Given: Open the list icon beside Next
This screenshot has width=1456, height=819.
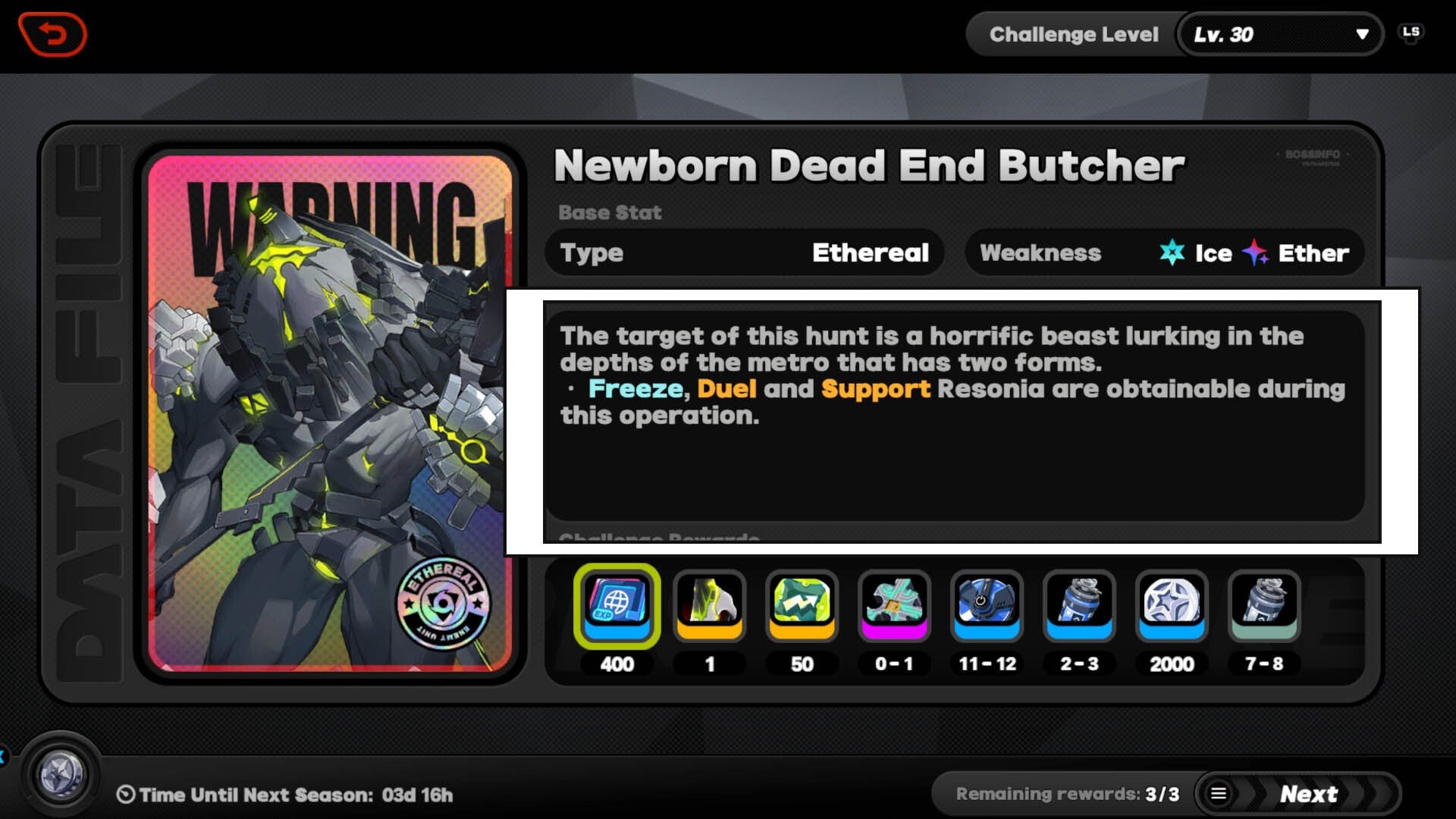Looking at the screenshot, I should pos(1219,794).
